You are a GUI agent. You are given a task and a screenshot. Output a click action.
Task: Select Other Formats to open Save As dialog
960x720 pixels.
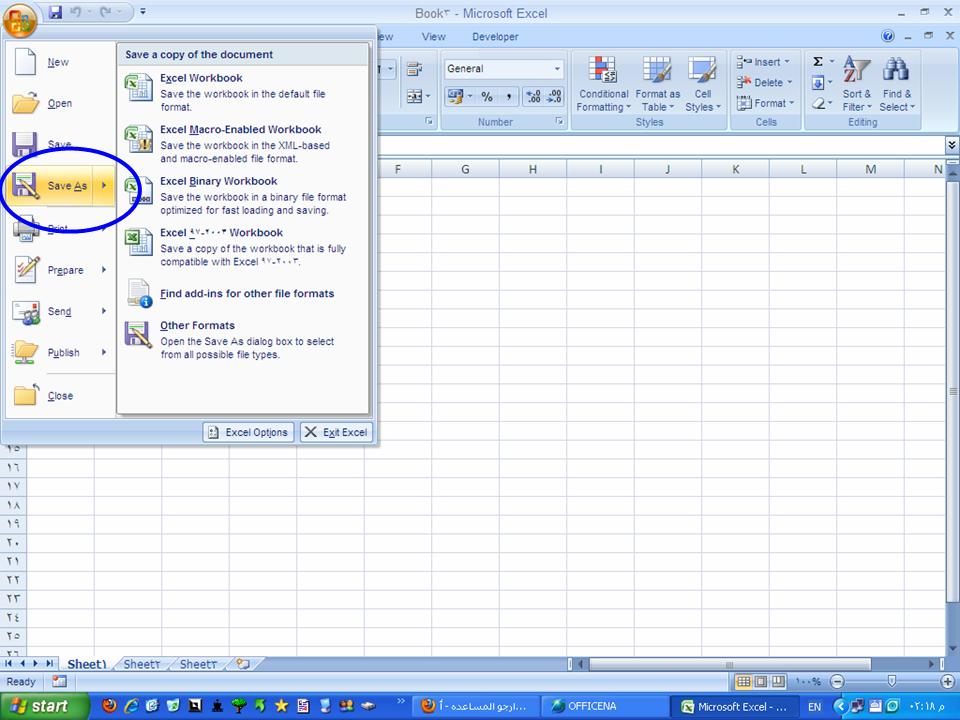point(243,339)
